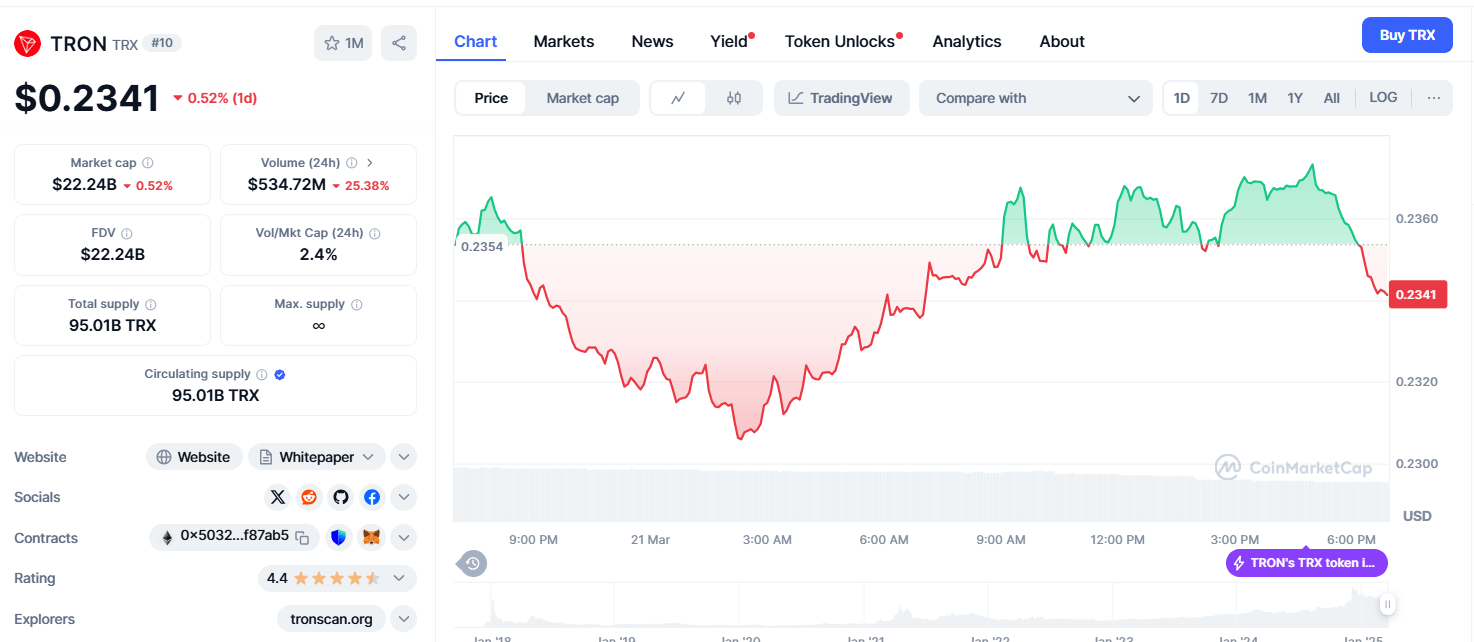This screenshot has width=1474, height=642.
Task: Expand Rating 4.4 dropdown
Action: click(x=337, y=578)
